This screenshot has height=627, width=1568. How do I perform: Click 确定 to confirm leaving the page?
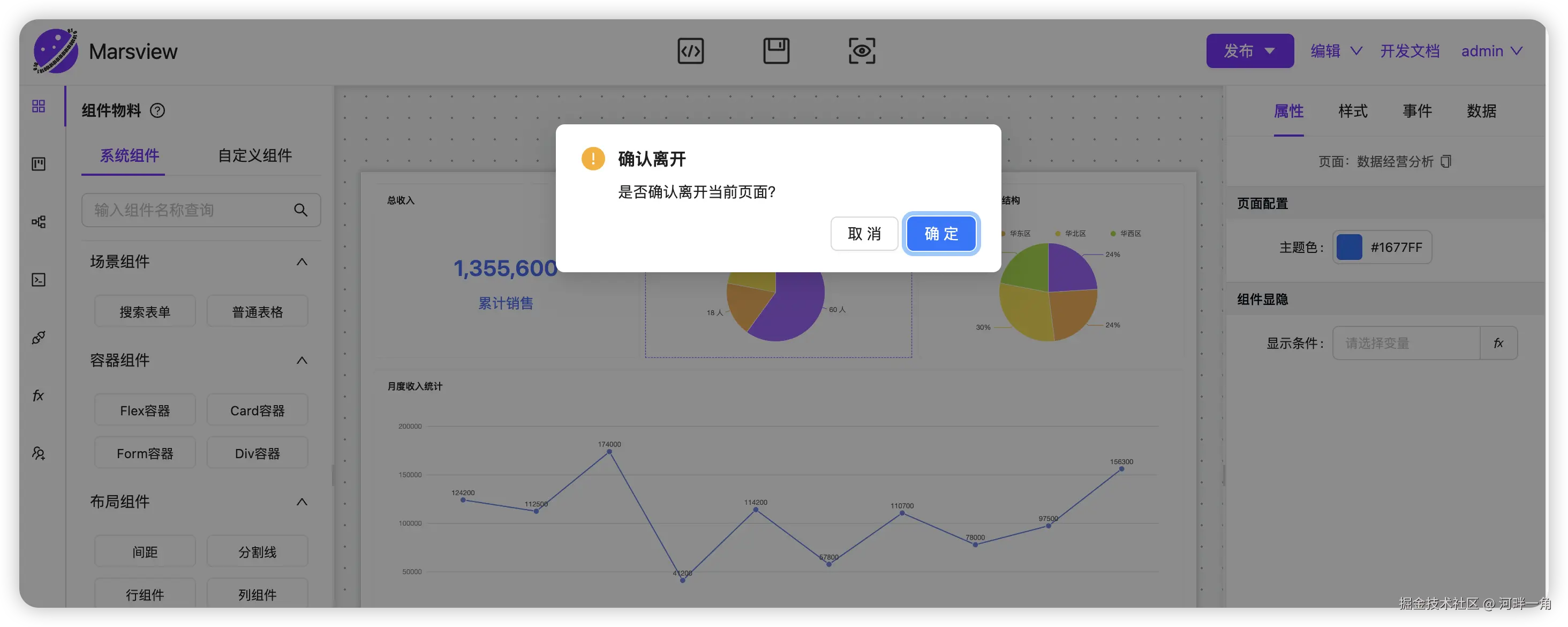(x=940, y=234)
